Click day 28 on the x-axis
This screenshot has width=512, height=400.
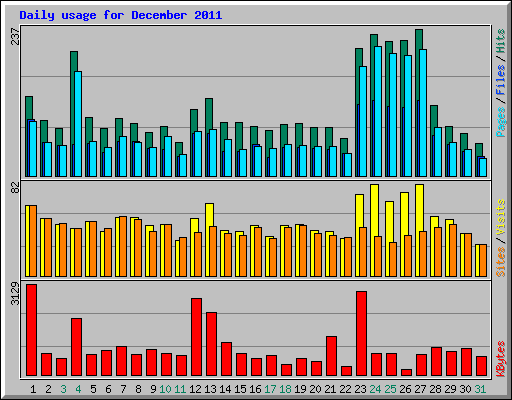tap(435, 389)
